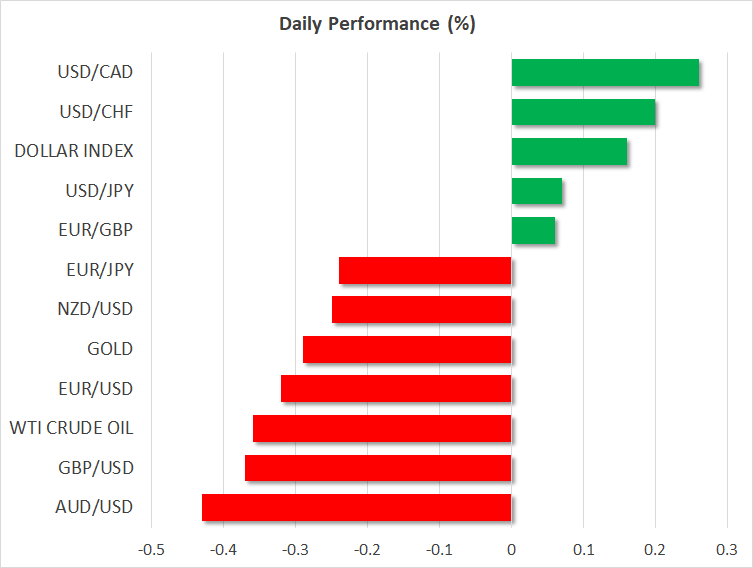This screenshot has width=753, height=568.
Task: Click the USD/CHF green bar
Action: [583, 112]
